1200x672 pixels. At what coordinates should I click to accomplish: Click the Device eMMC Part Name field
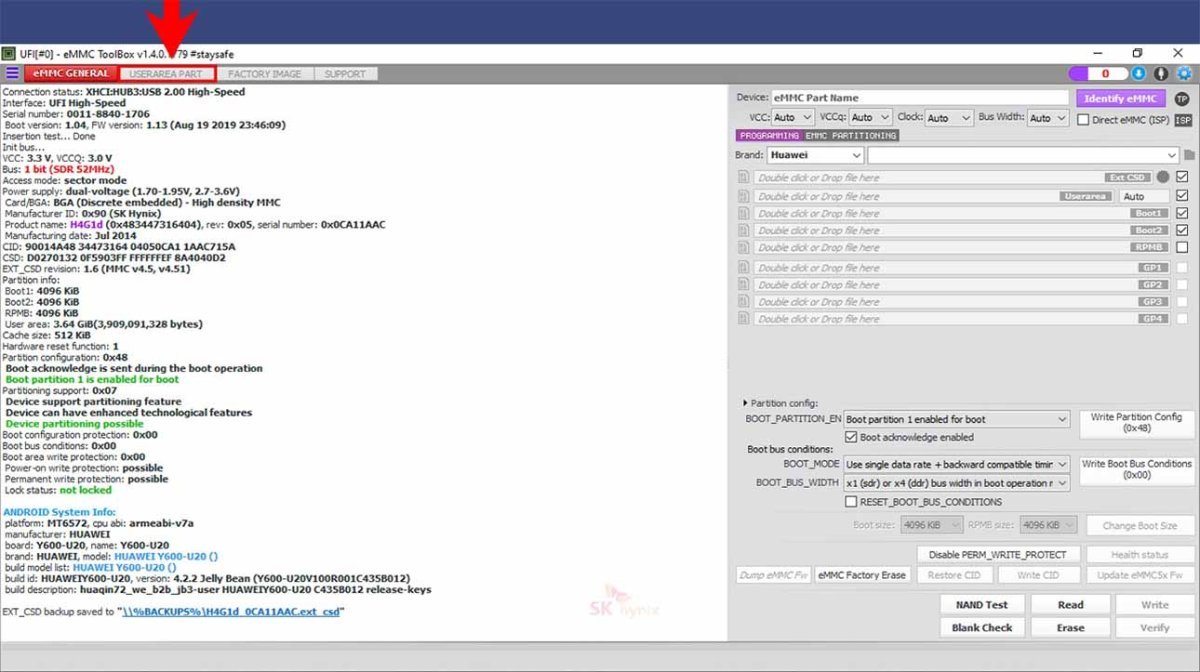(x=919, y=98)
